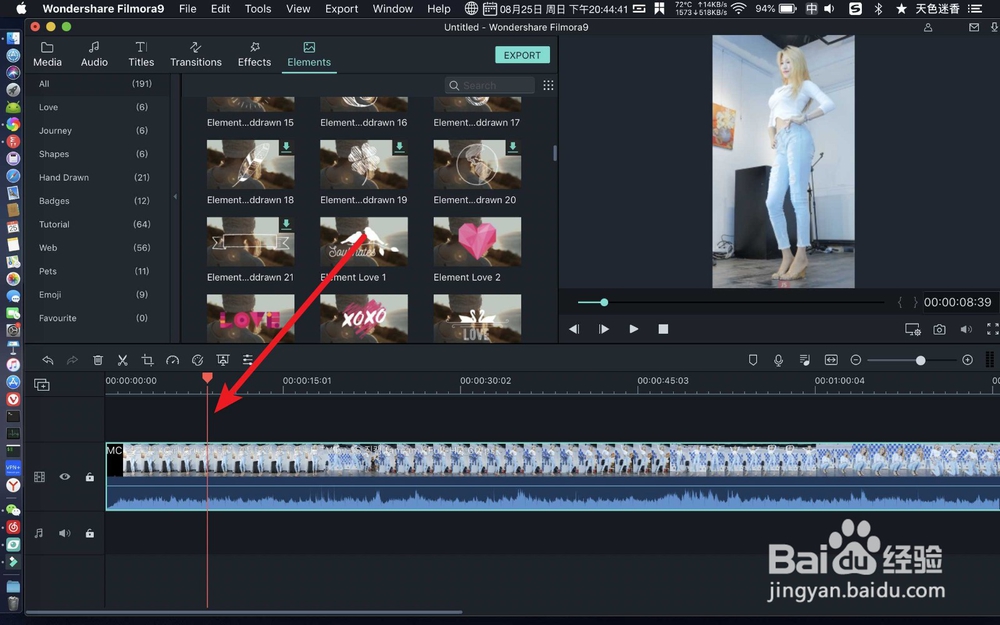1000x625 pixels.
Task: Select the Hand Drawn category
Action: [64, 177]
